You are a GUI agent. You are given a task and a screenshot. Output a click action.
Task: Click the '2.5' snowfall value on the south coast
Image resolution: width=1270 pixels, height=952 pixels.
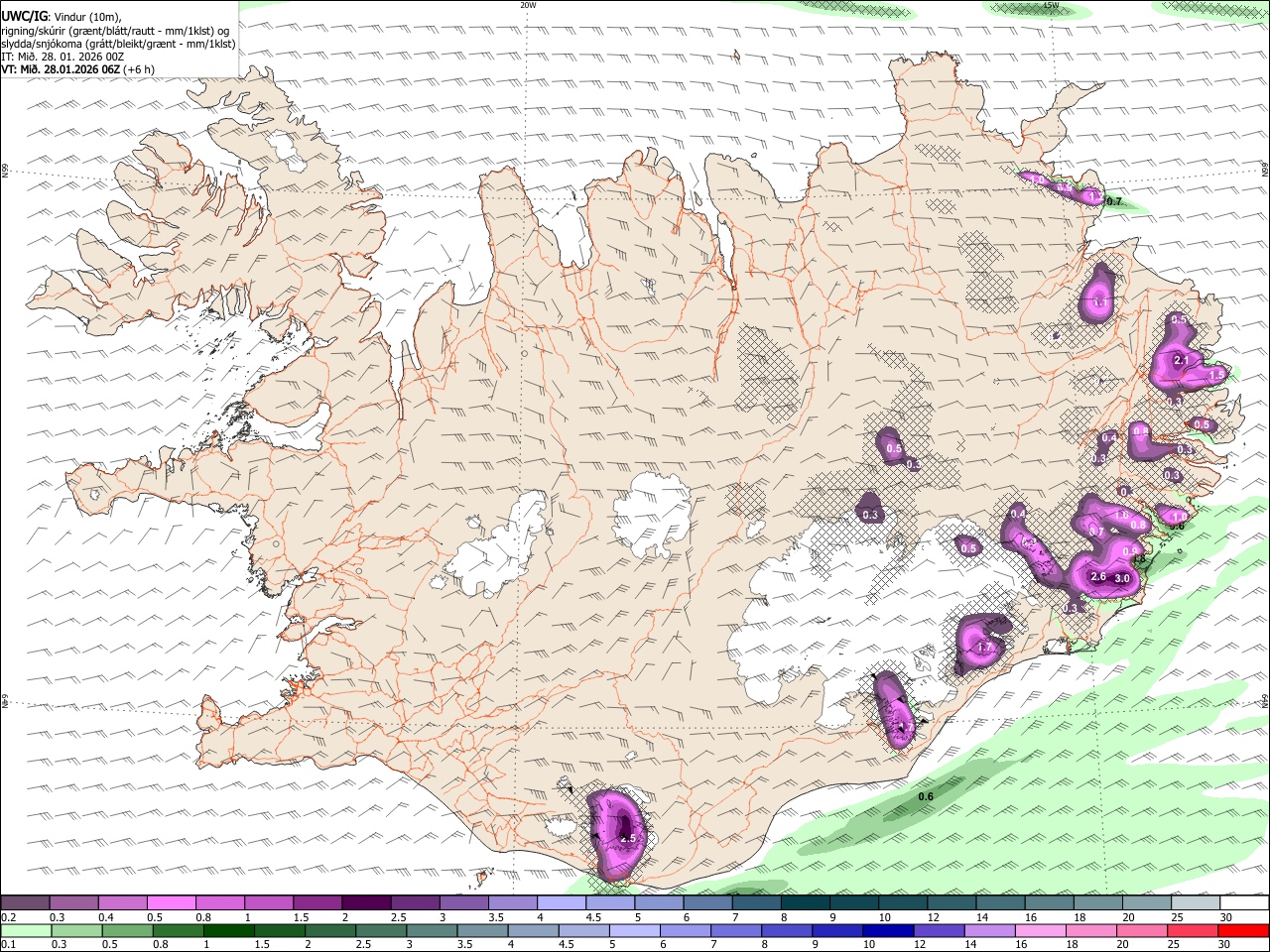click(x=627, y=839)
